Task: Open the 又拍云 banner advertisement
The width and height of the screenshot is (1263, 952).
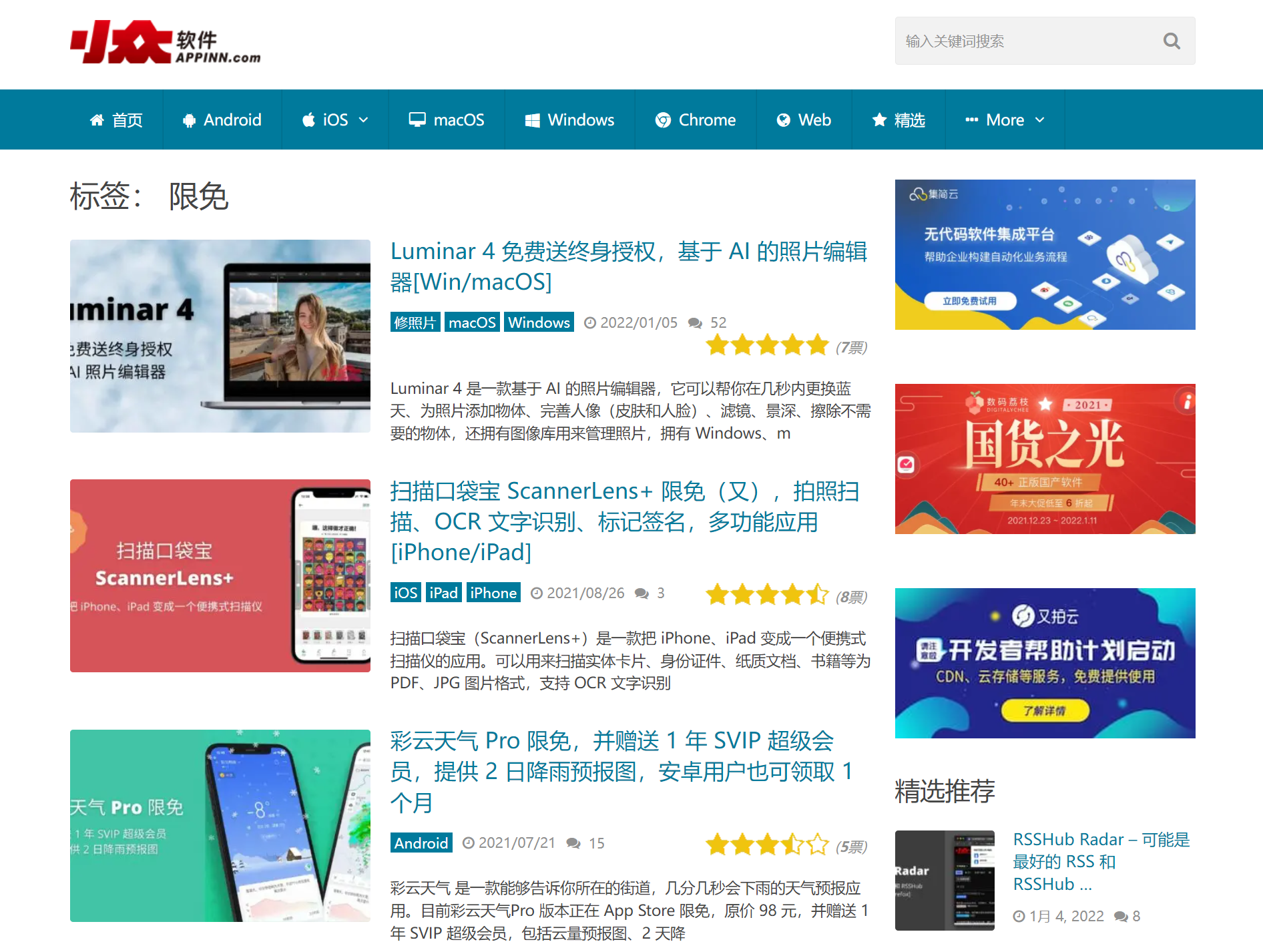Action: [1045, 663]
